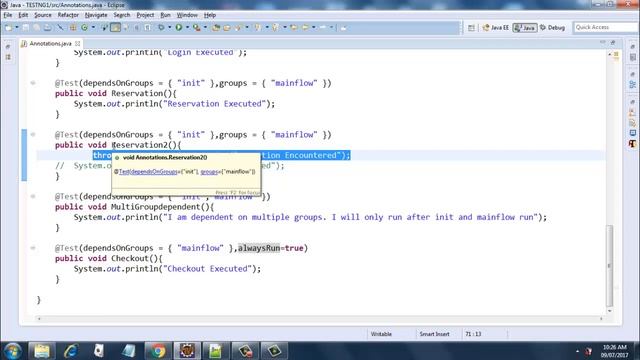This screenshot has height=360, width=640.
Task: Open the New wizard dropdown arrow
Action: tap(17, 27)
